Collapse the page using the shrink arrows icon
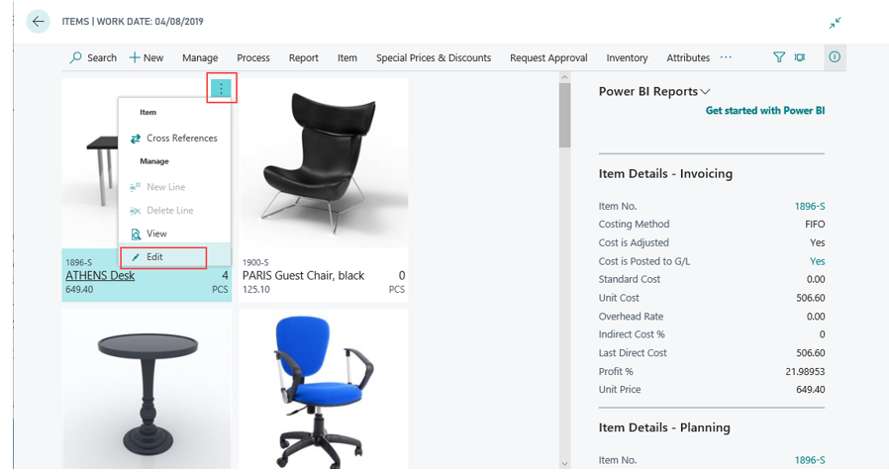Image resolution: width=889 pixels, height=476 pixels. point(835,23)
